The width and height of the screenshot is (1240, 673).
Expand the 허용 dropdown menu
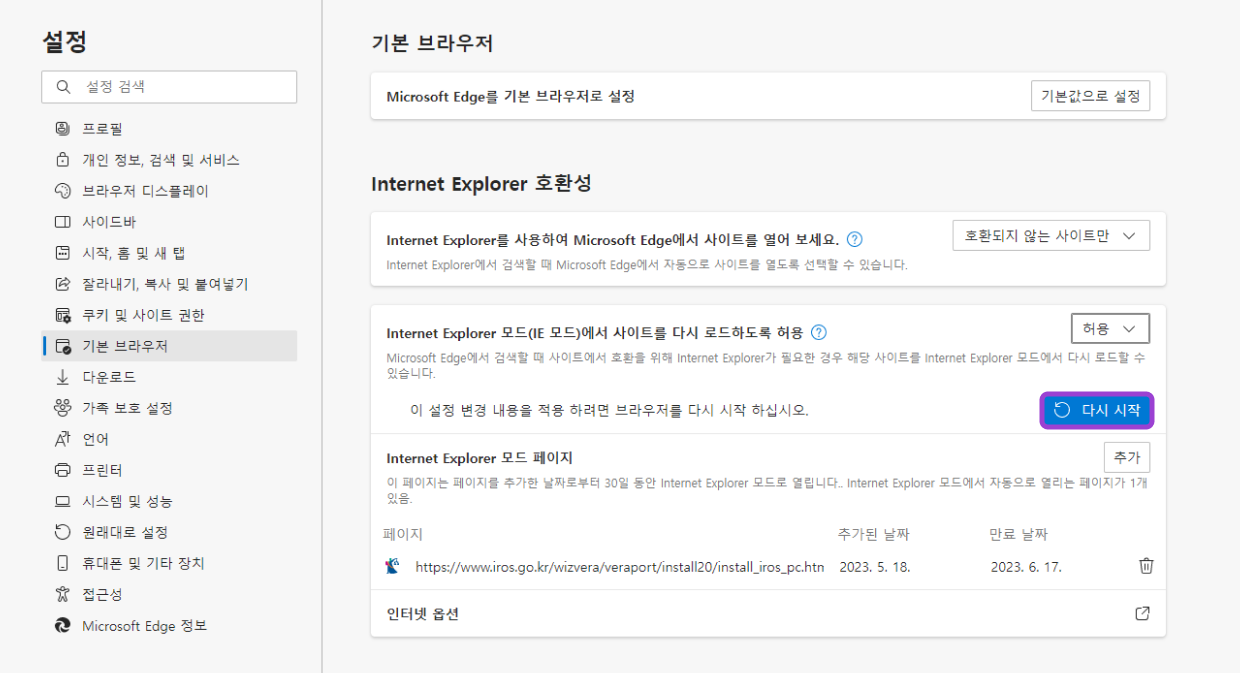1110,327
